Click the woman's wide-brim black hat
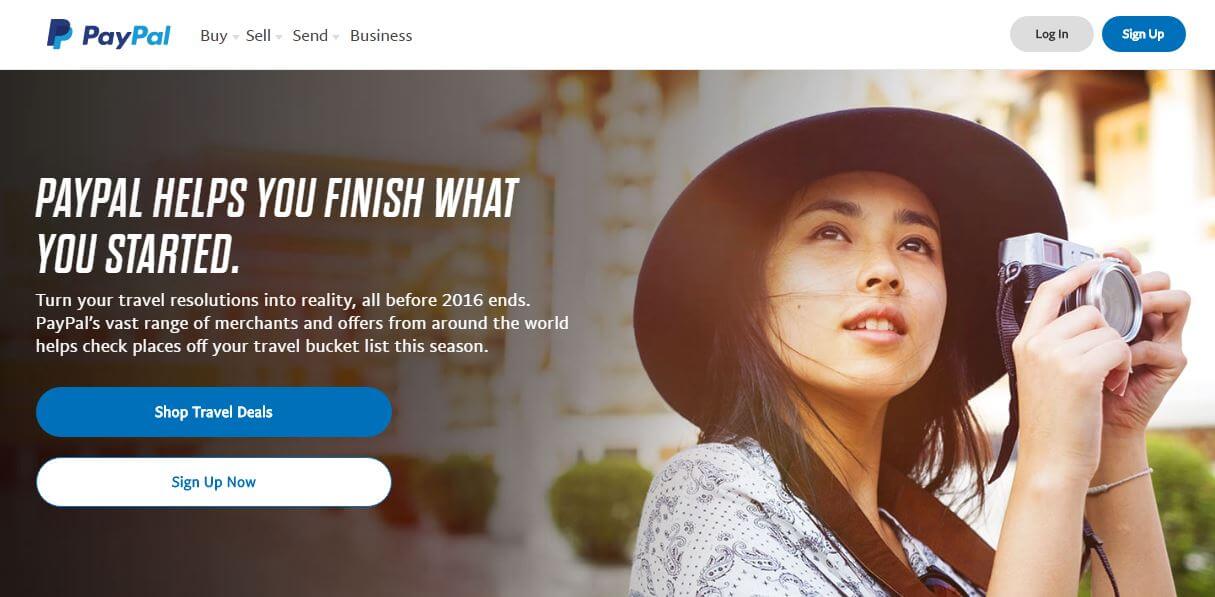 click(848, 200)
